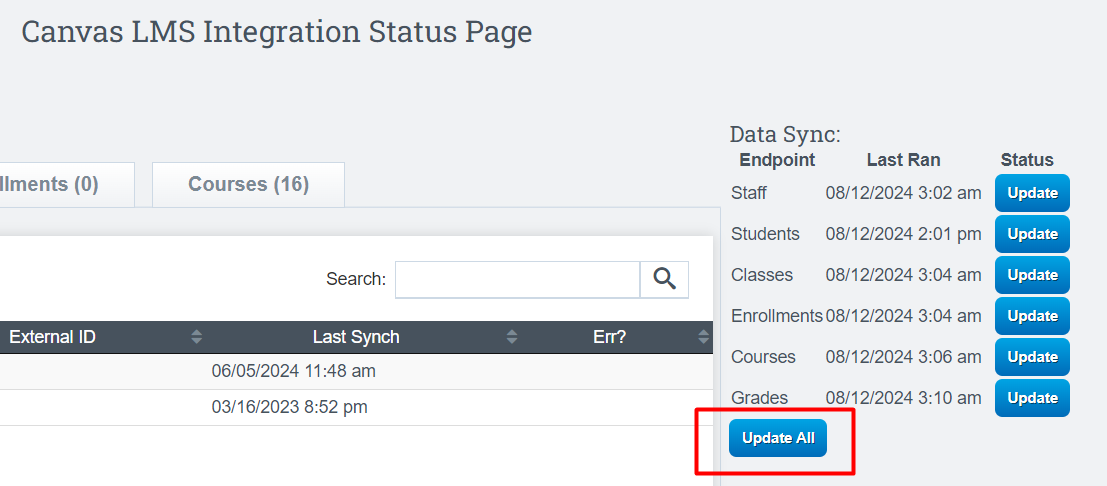Click the Update All button
Image resolution: width=1107 pixels, height=486 pixels.
click(x=778, y=438)
